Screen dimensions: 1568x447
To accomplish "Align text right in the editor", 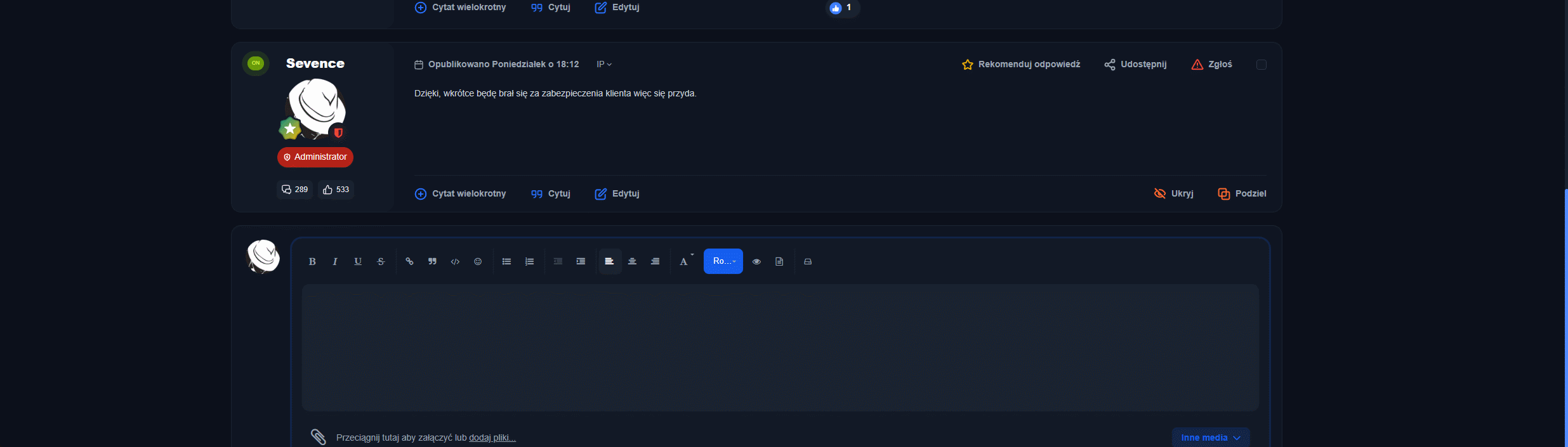I will (x=655, y=261).
